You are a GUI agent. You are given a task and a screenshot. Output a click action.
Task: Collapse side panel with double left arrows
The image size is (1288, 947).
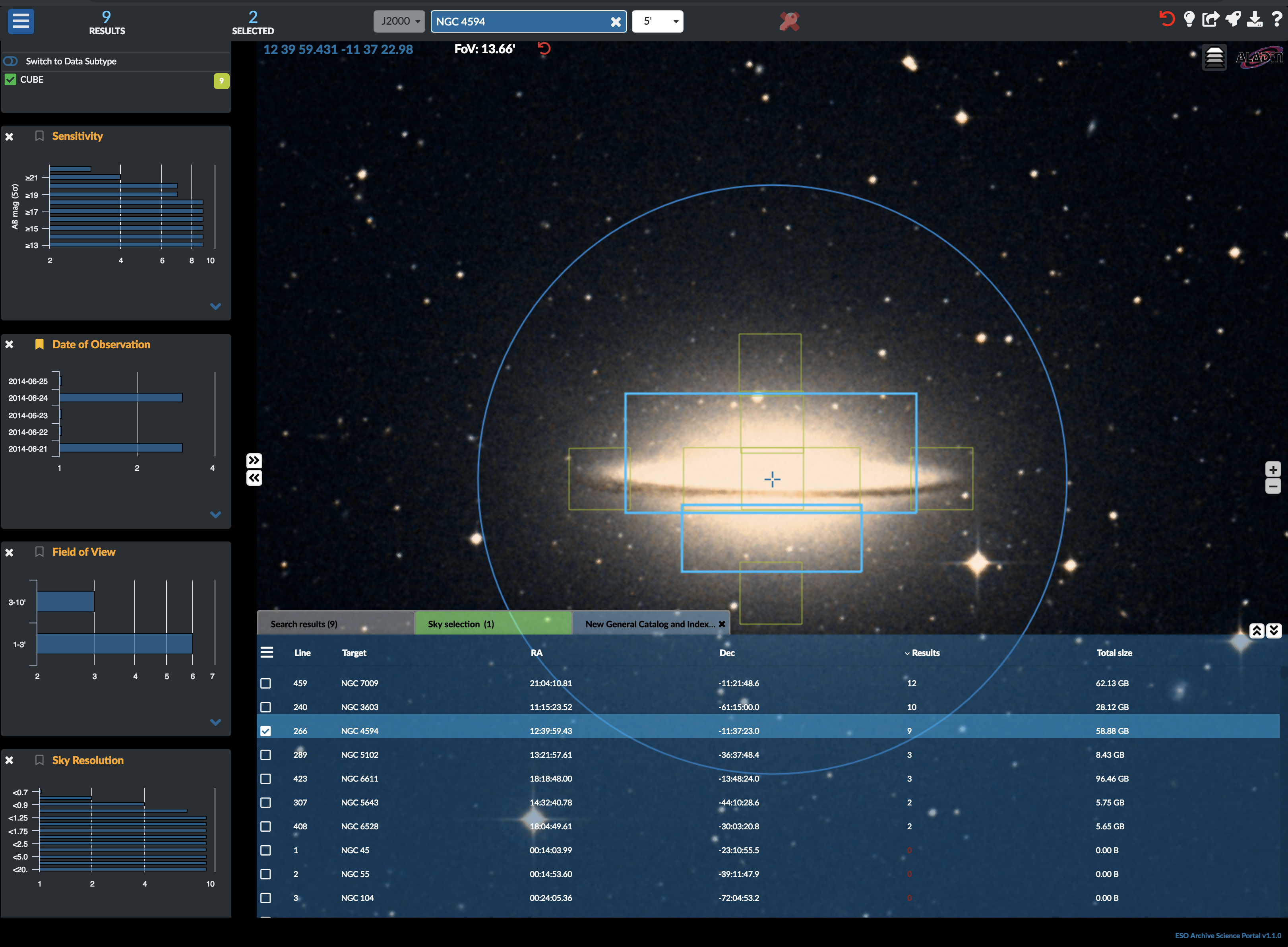254,478
